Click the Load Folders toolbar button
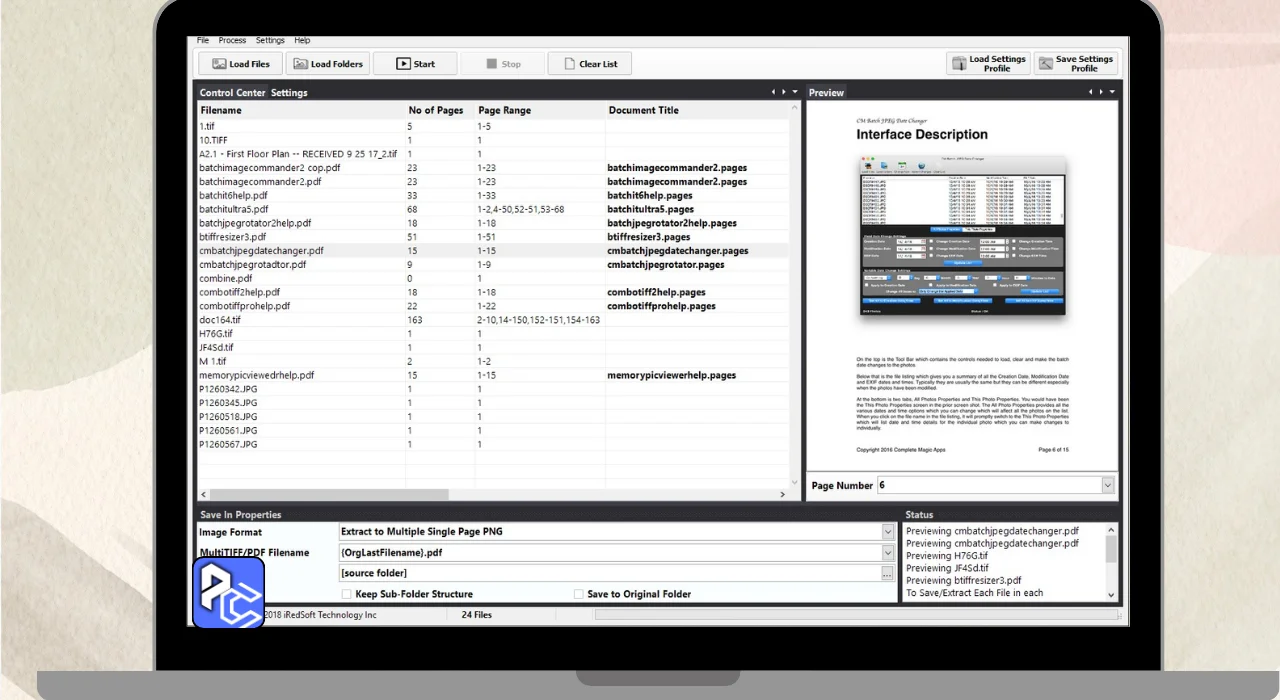This screenshot has width=1280, height=700. (327, 64)
